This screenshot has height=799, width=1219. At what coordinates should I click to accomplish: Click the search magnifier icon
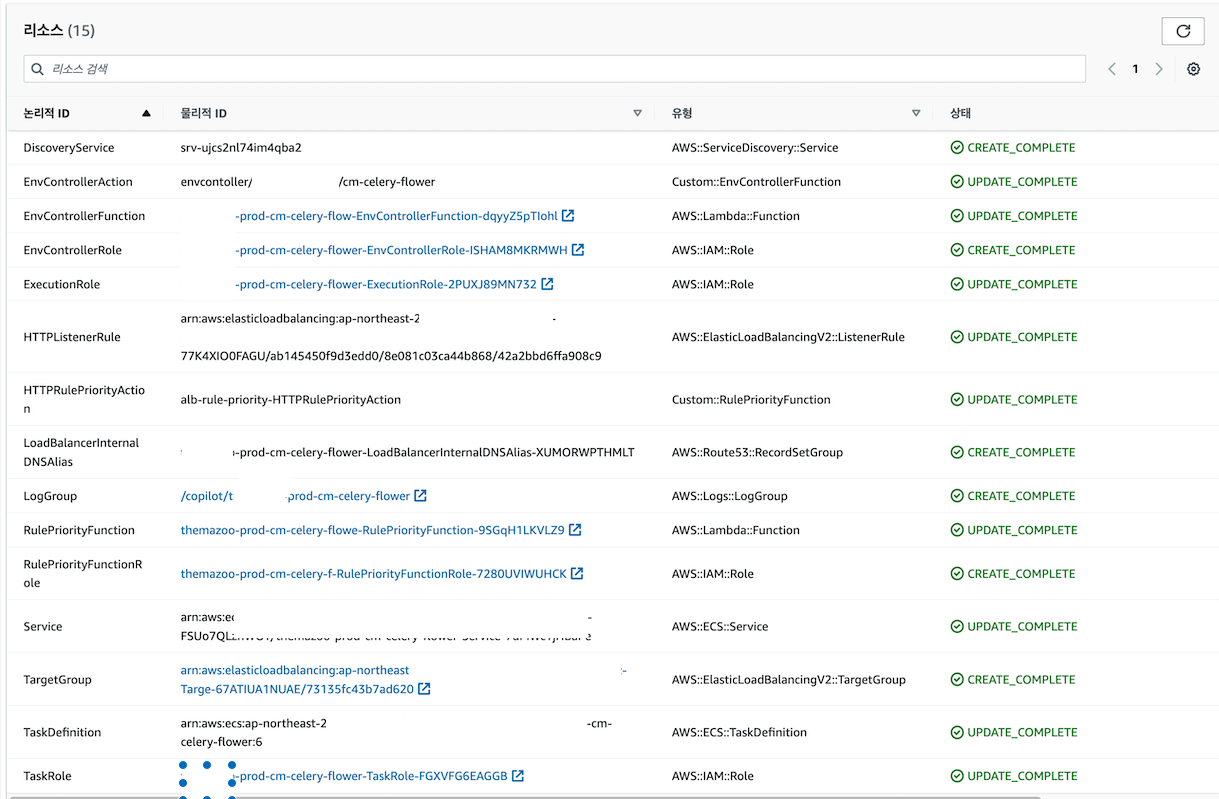(x=38, y=68)
